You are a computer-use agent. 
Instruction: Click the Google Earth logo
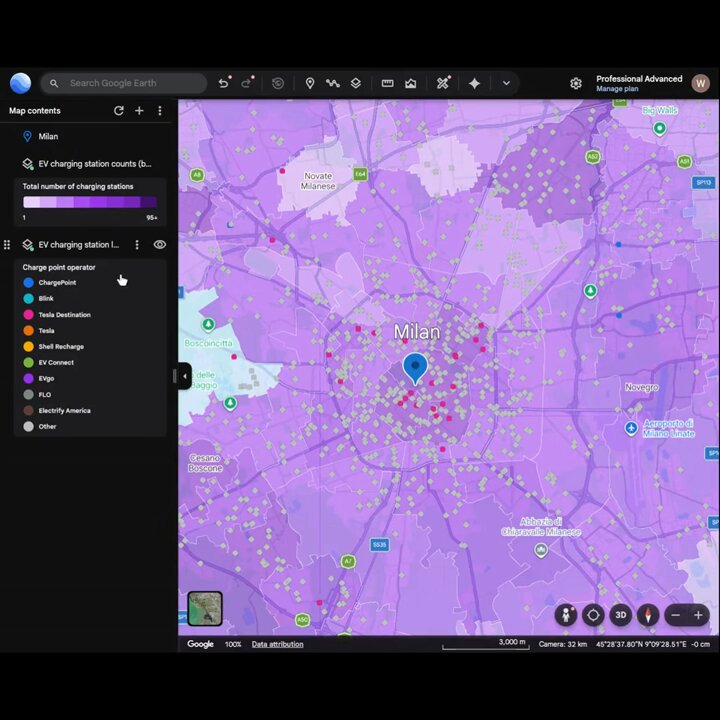(20, 83)
